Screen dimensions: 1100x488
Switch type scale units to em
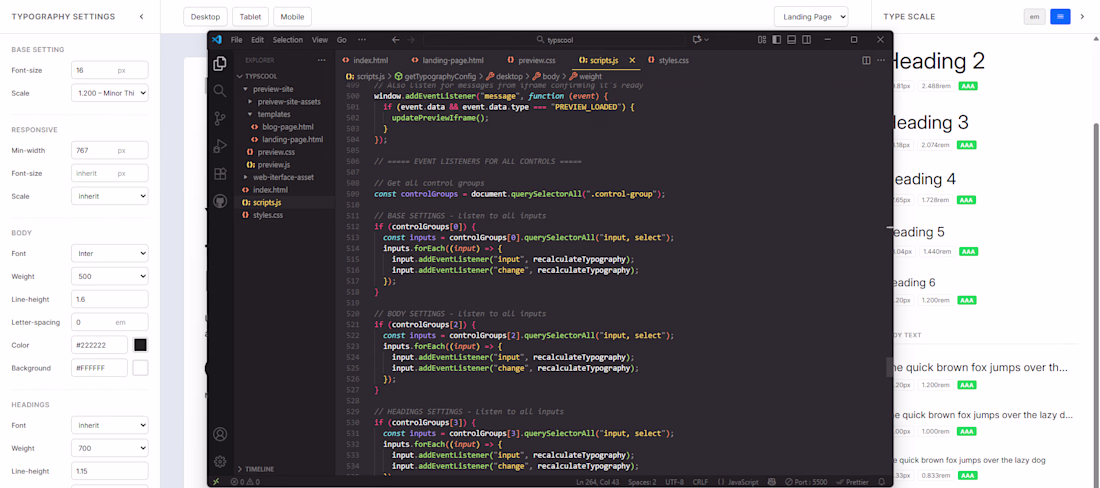[1034, 17]
